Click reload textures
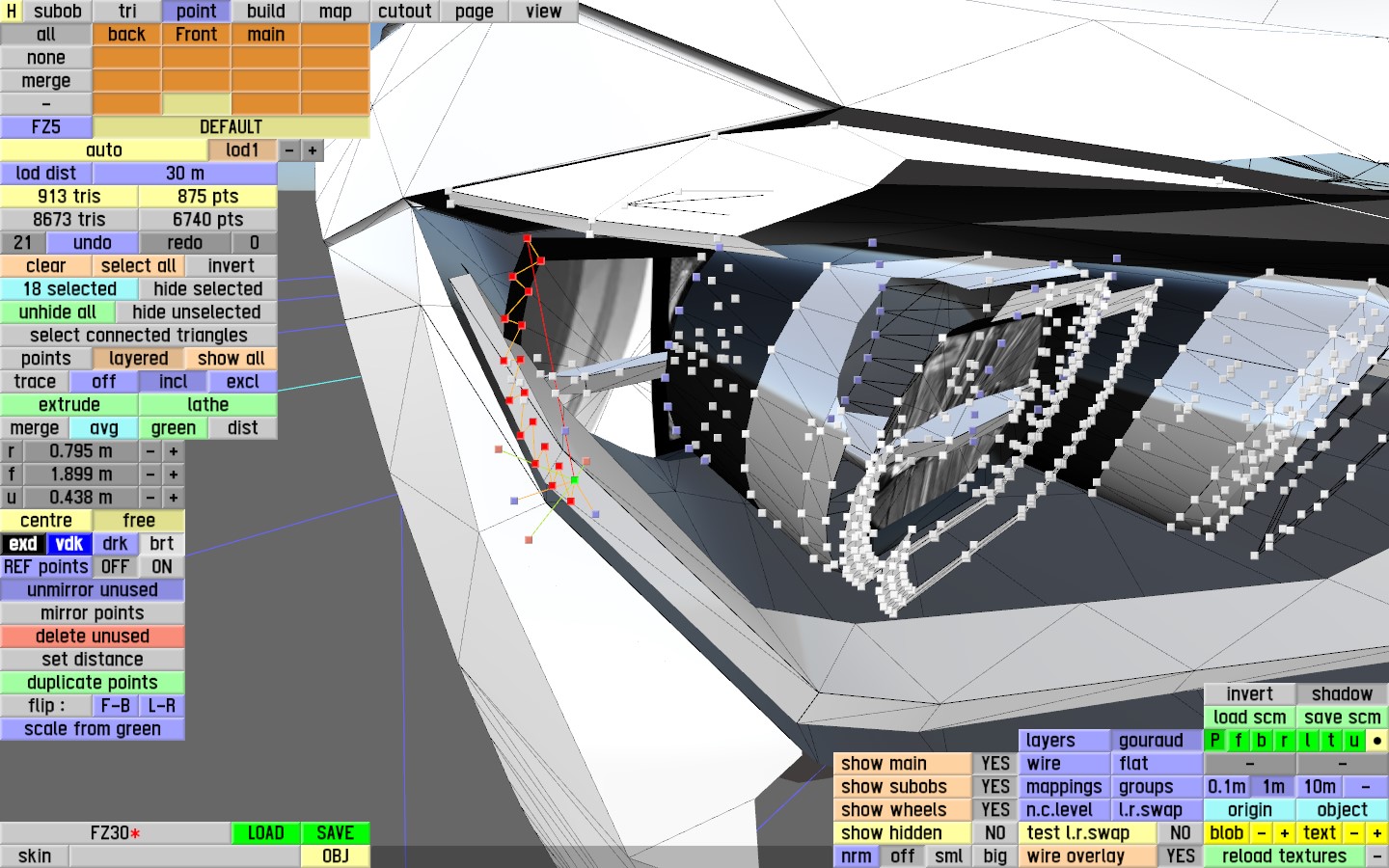 coord(1285,856)
